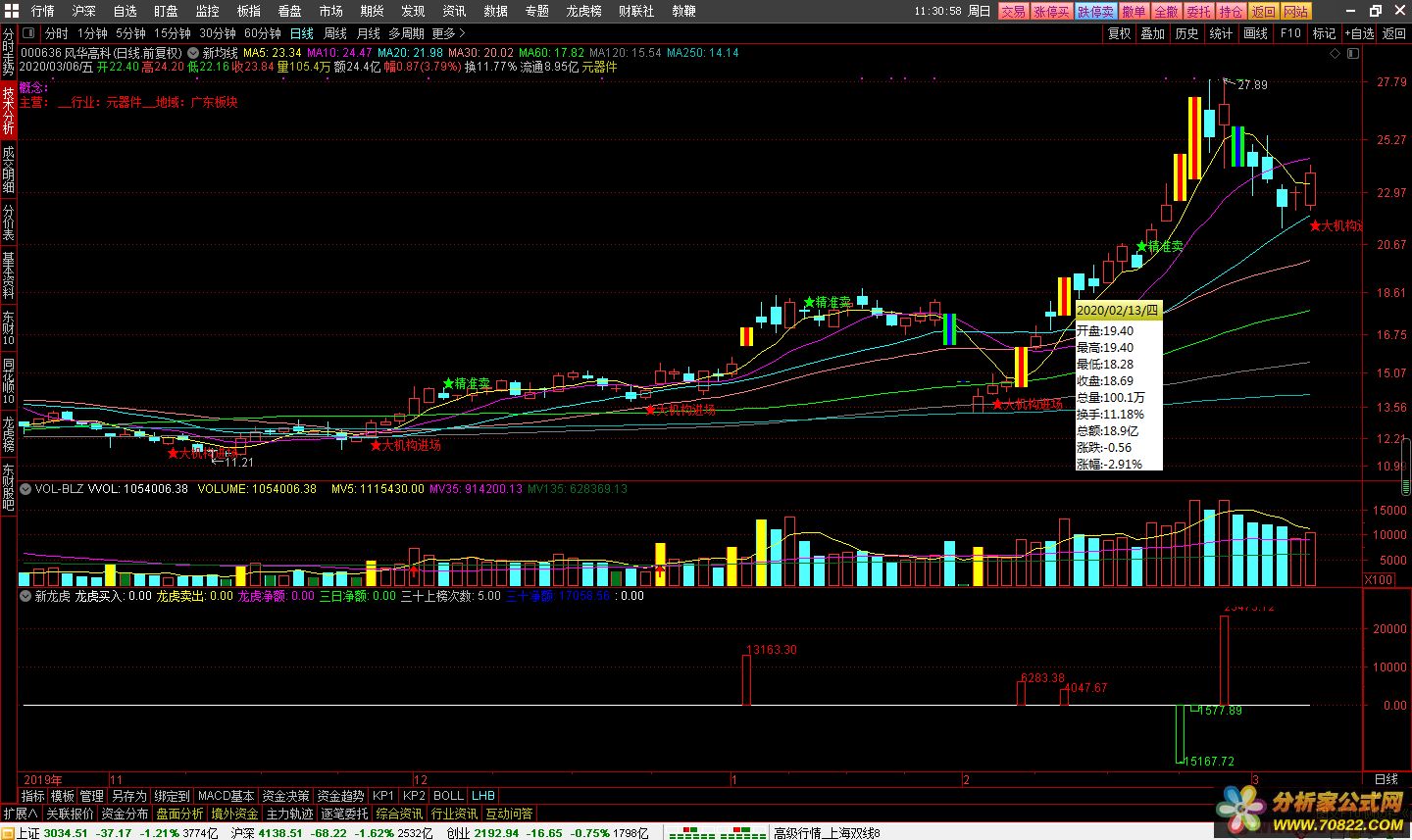Toggle the left panel layout icon beside 分时
Image resolution: width=1412 pixels, height=840 pixels.
[x=27, y=33]
